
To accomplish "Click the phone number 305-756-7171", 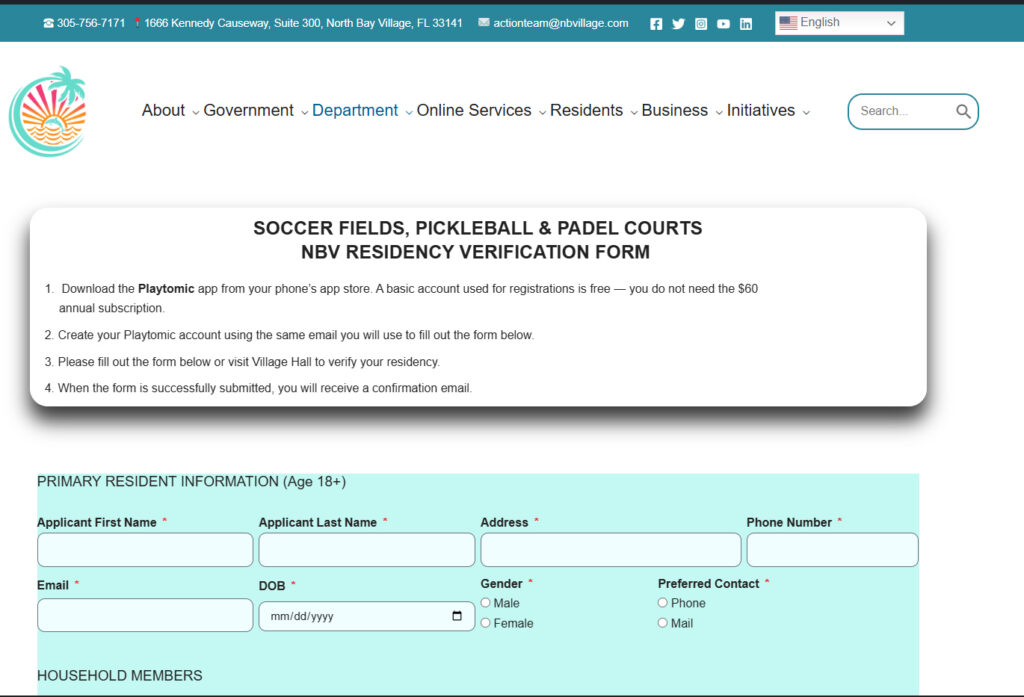I will coord(91,23).
